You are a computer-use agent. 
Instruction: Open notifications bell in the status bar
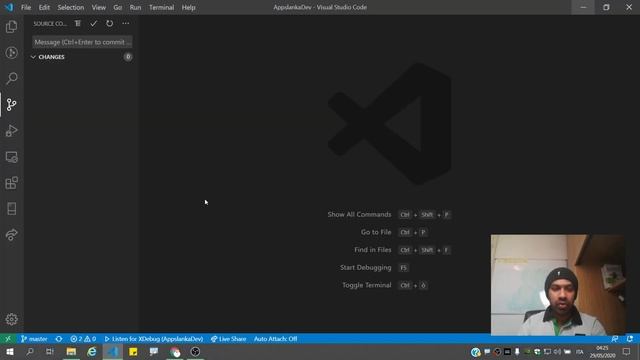630,339
